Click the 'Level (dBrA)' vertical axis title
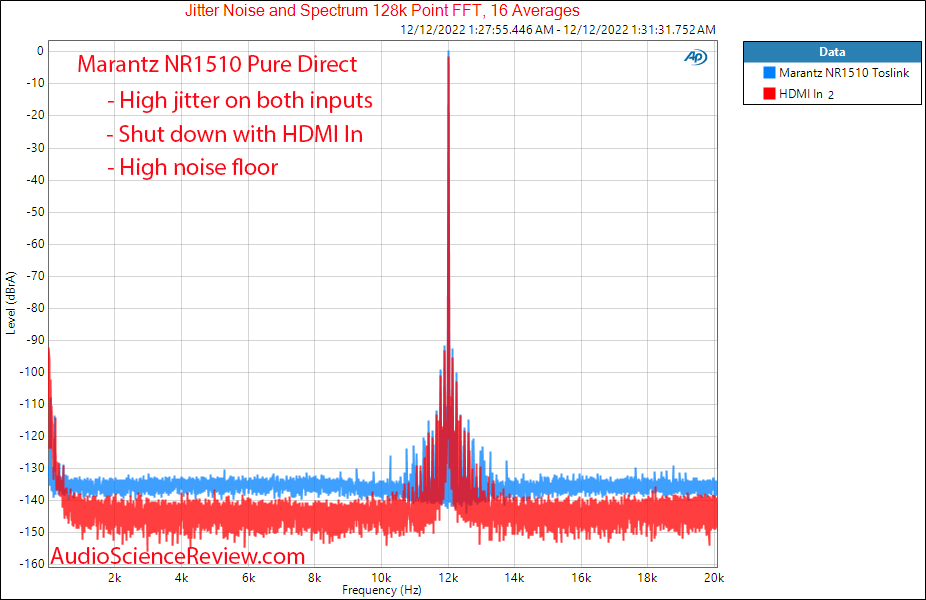The width and height of the screenshot is (926, 600). pyautogui.click(x=11, y=303)
